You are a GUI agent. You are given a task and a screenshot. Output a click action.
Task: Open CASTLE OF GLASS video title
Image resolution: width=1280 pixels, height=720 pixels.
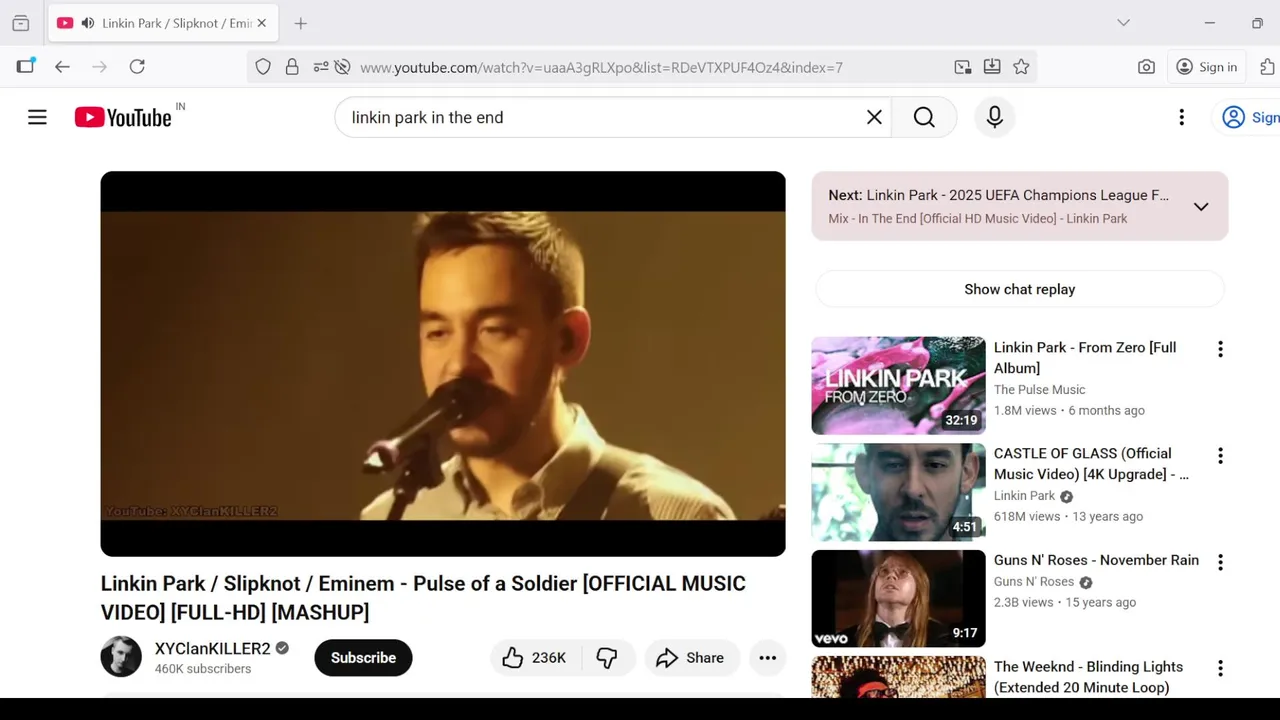coord(1091,464)
